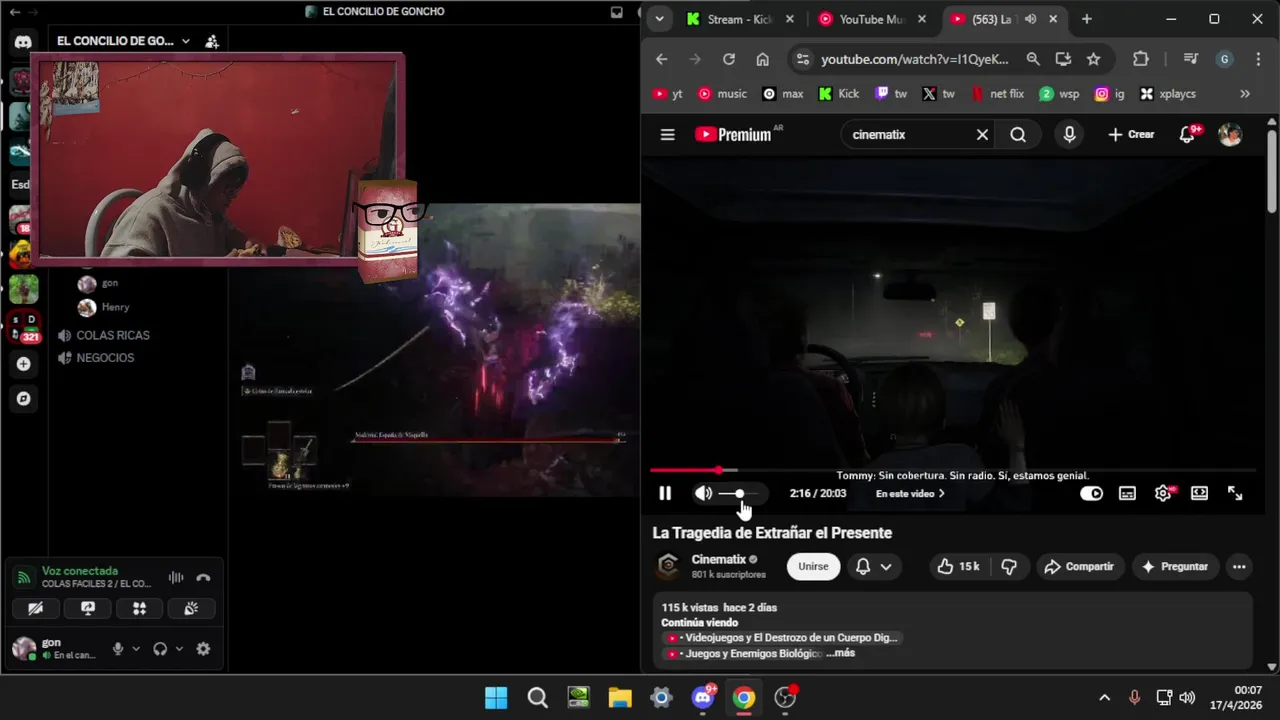Open Discord microphone input options chevron
This screenshot has height=720, width=1280.
pos(137,648)
